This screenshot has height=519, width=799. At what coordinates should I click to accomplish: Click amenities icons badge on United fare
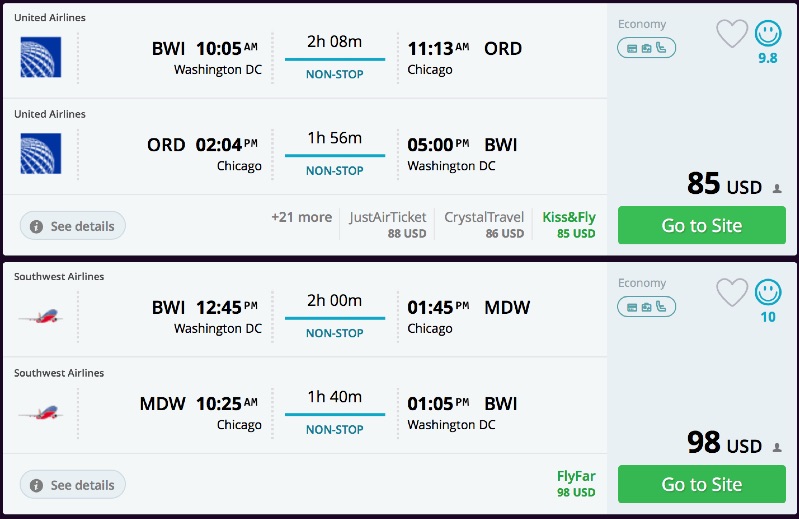646,47
